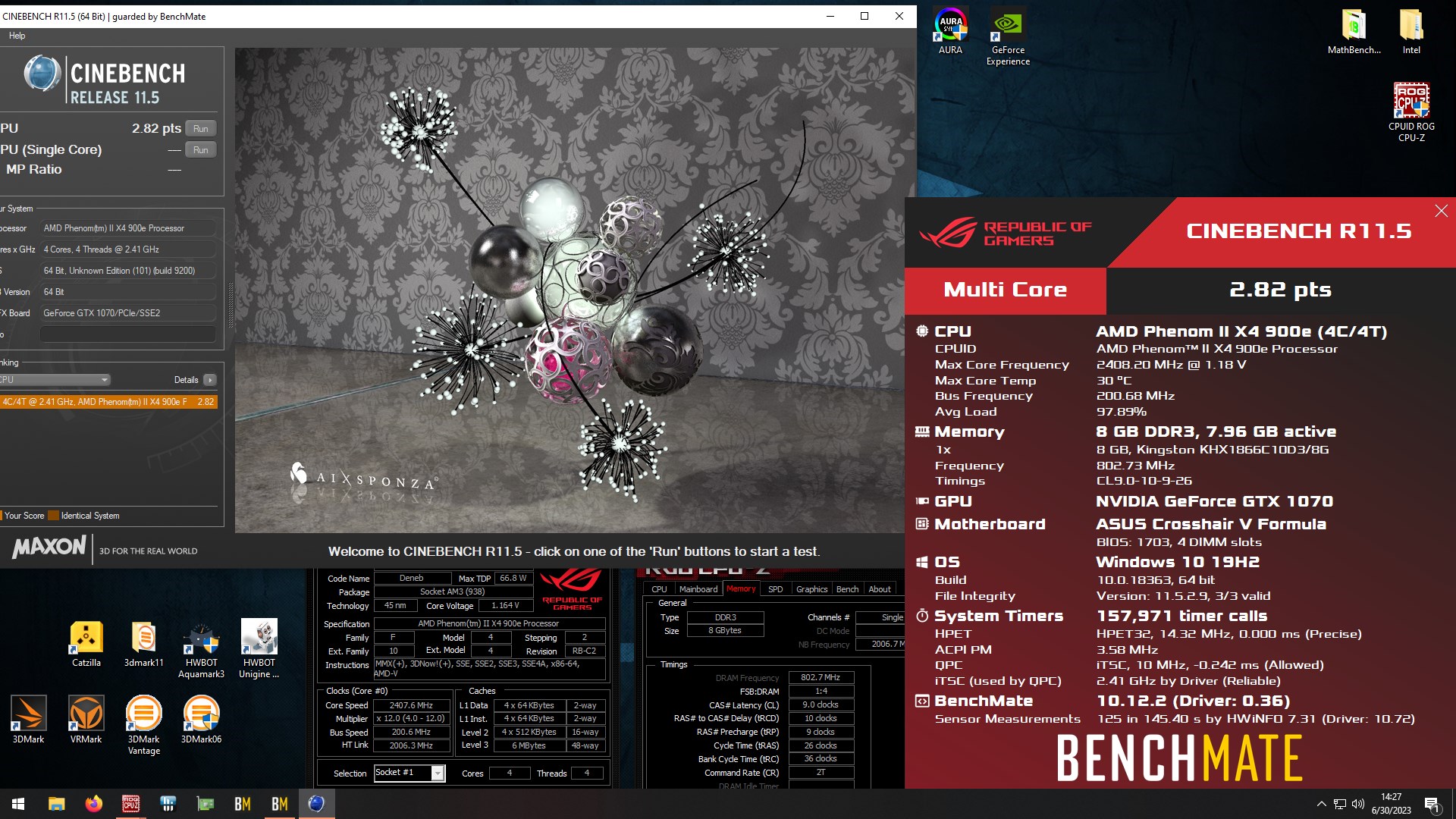Click the AMD Phenom II X4 900e processor field
The image size is (1456, 819).
click(127, 228)
